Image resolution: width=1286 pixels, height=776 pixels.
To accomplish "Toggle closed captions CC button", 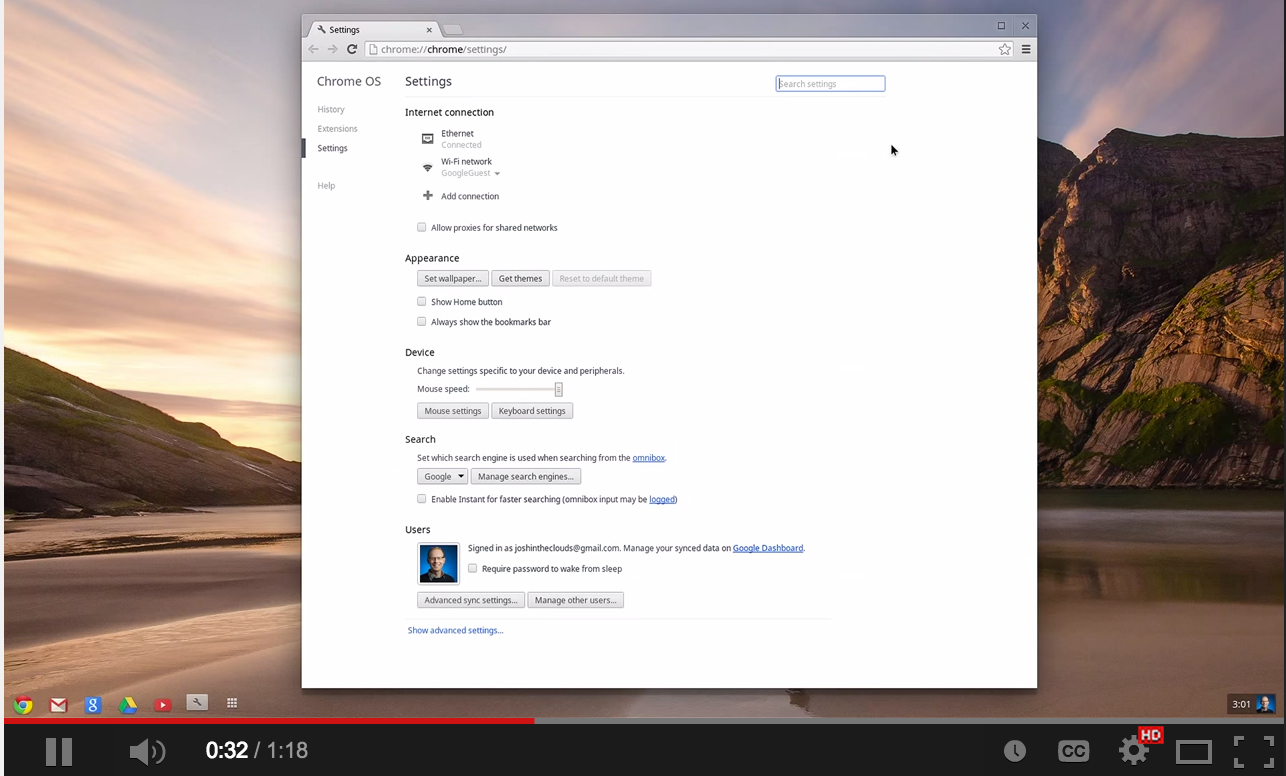I will tap(1073, 751).
